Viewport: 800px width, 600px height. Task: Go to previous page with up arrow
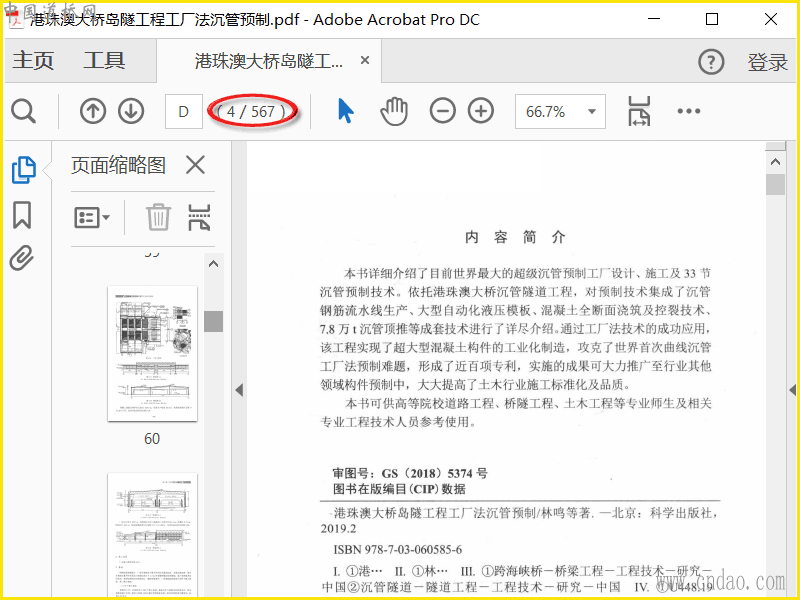(93, 111)
